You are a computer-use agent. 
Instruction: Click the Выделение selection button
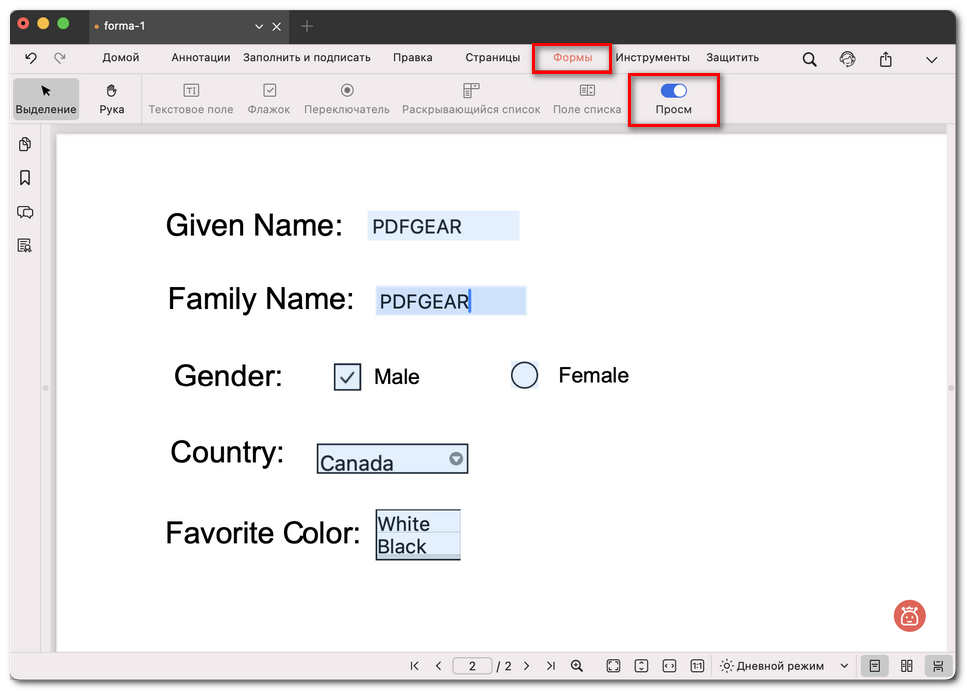point(46,98)
